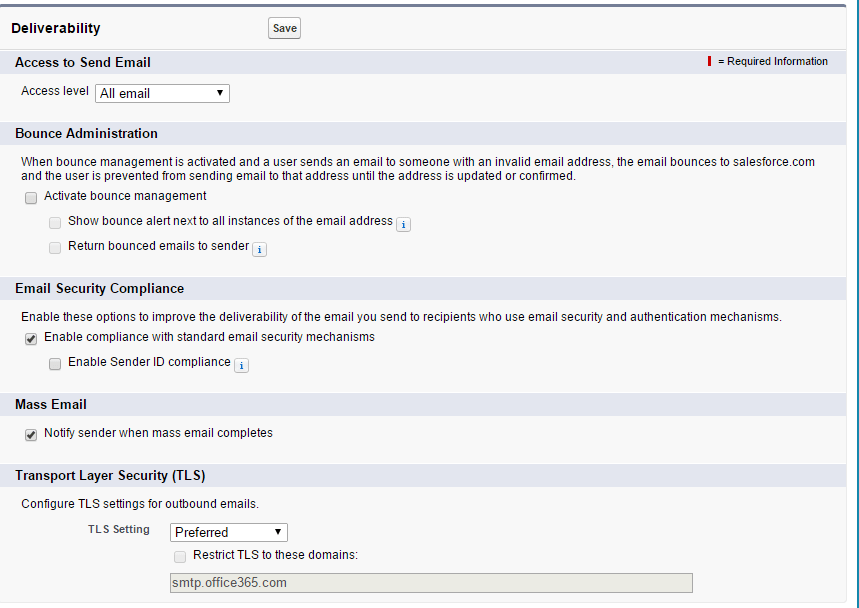Enable Sender ID compliance
This screenshot has height=608, width=859.
(x=54, y=363)
